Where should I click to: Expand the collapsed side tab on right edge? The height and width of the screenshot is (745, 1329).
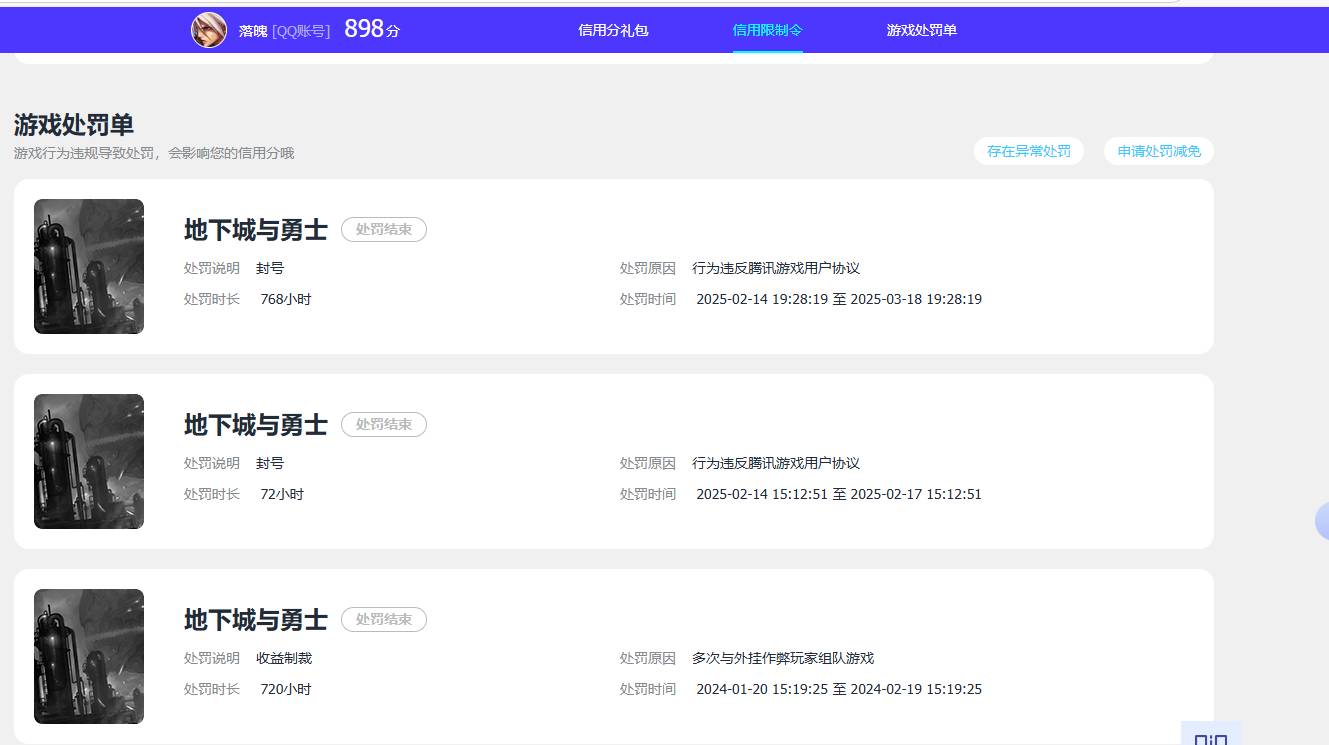click(1322, 520)
